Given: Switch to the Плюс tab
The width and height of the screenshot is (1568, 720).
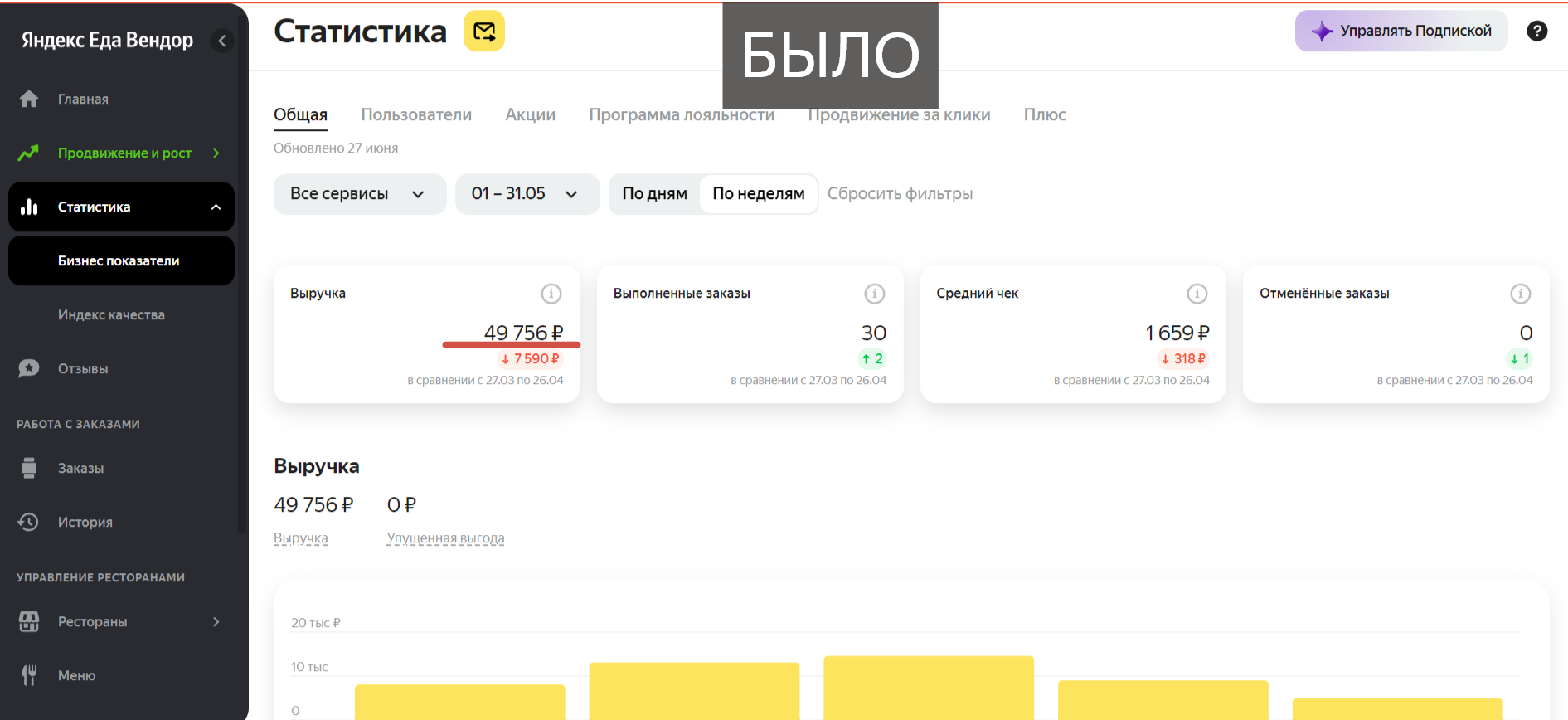Looking at the screenshot, I should click(x=1045, y=114).
